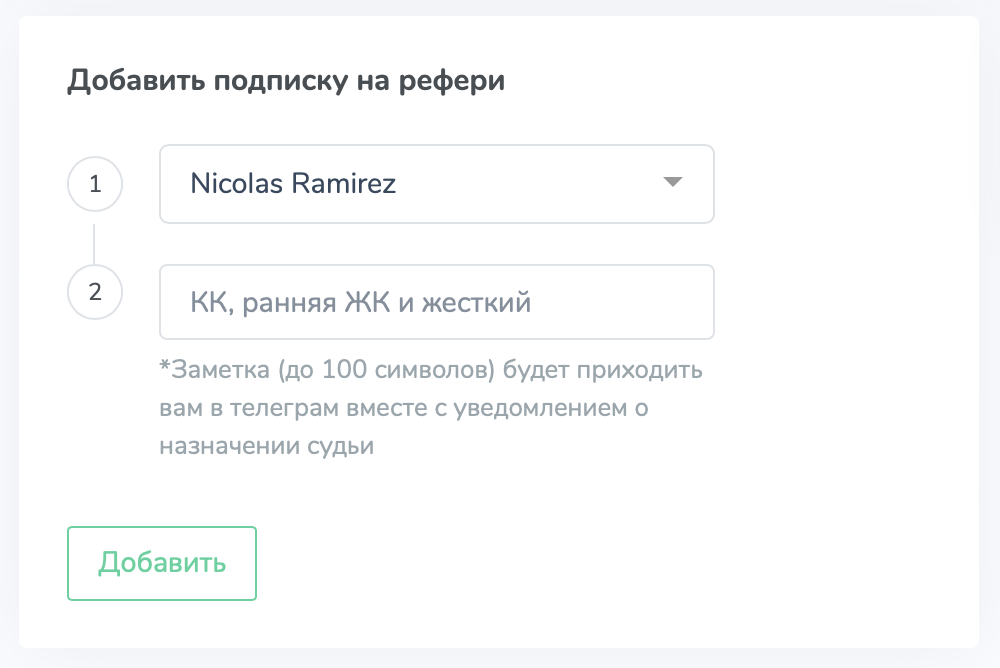The height and width of the screenshot is (668, 1000).
Task: Click the connector line between the steps
Action: coord(94,244)
